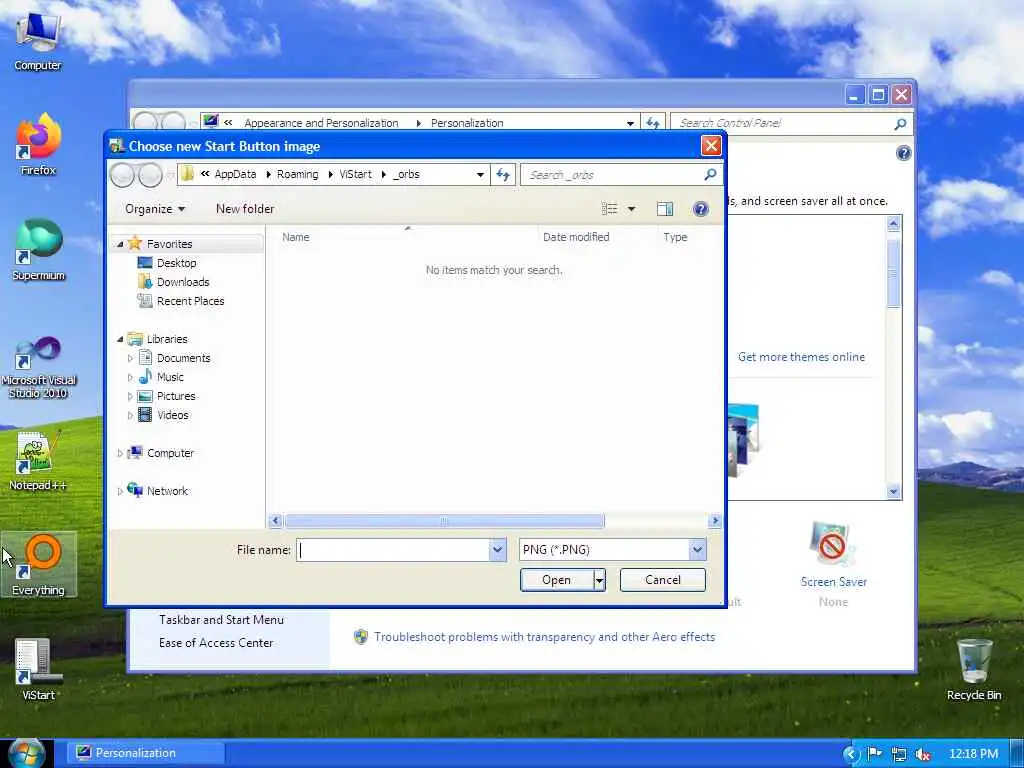Click the AppData breadcrumb segment
This screenshot has width=1024, height=768.
(x=235, y=174)
